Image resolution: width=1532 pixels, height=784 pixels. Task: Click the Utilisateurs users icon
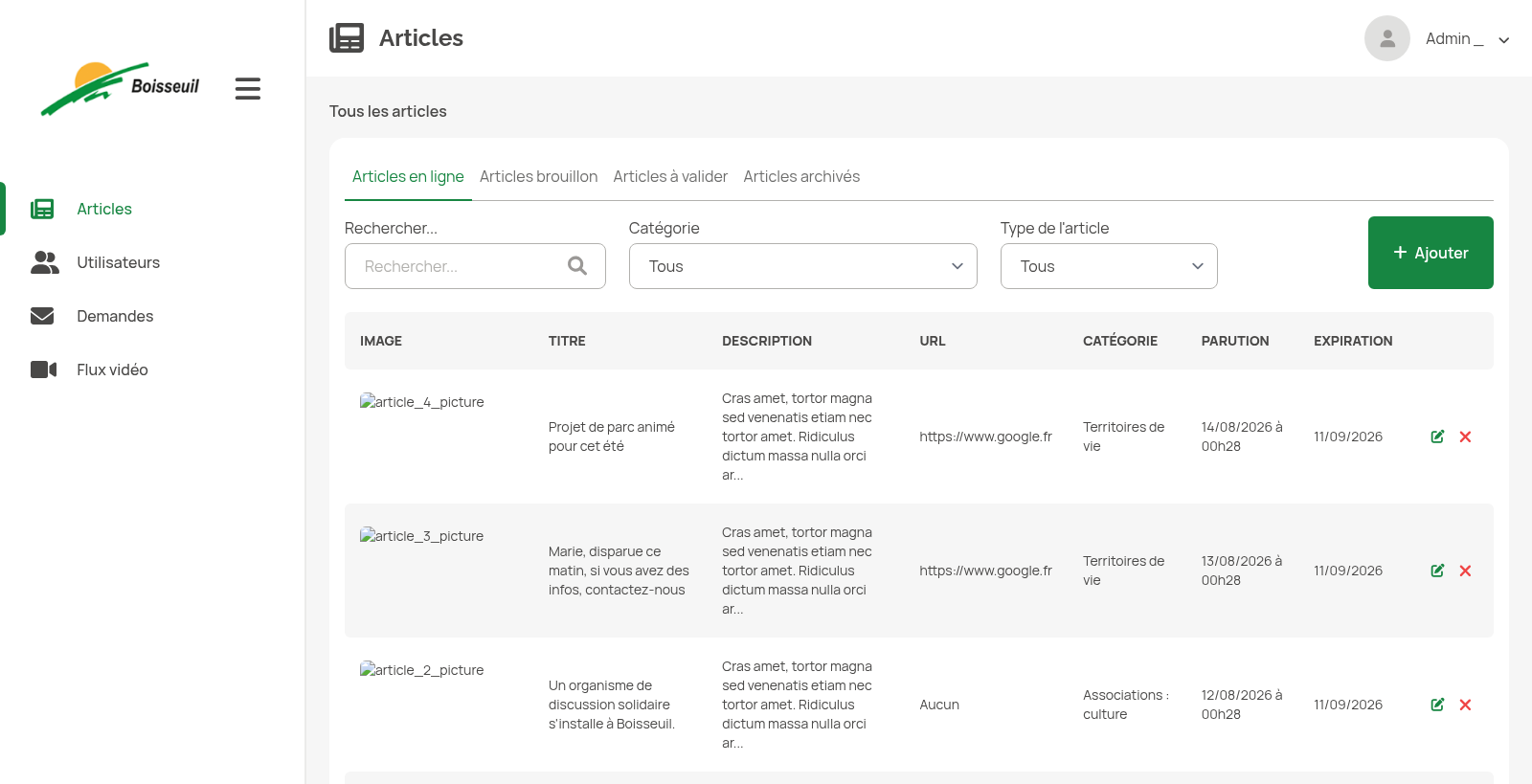coord(44,262)
